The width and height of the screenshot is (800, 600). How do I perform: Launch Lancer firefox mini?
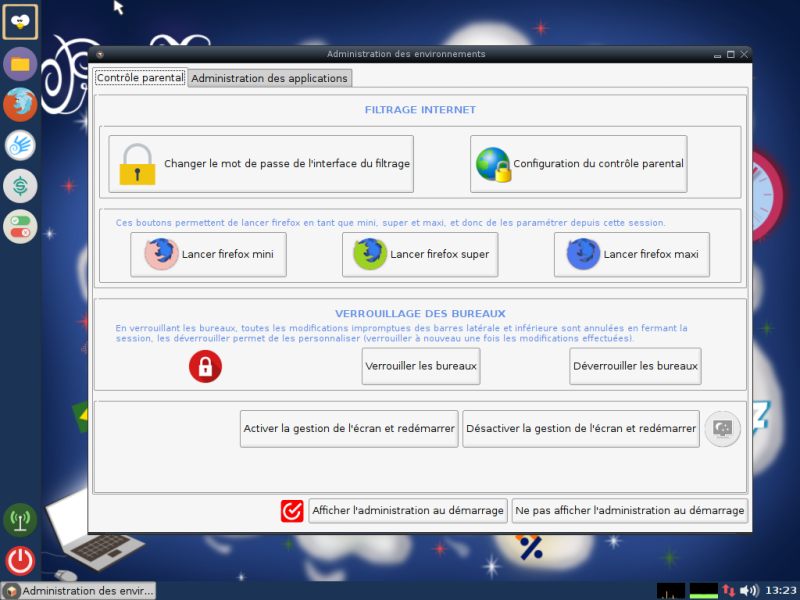pyautogui.click(x=208, y=255)
